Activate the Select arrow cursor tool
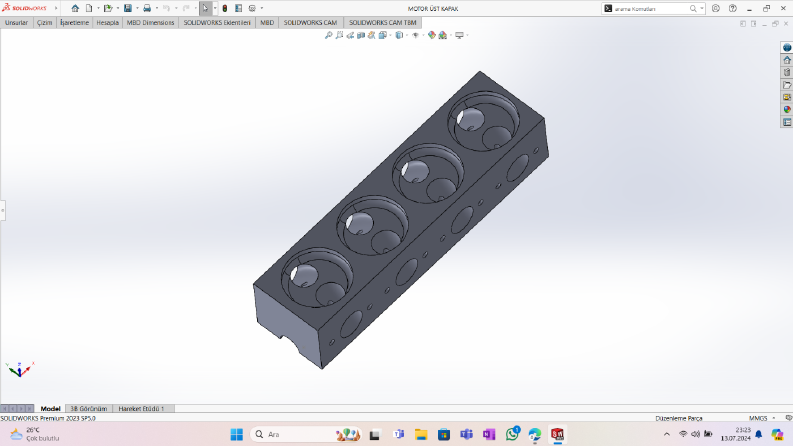 tap(205, 8)
